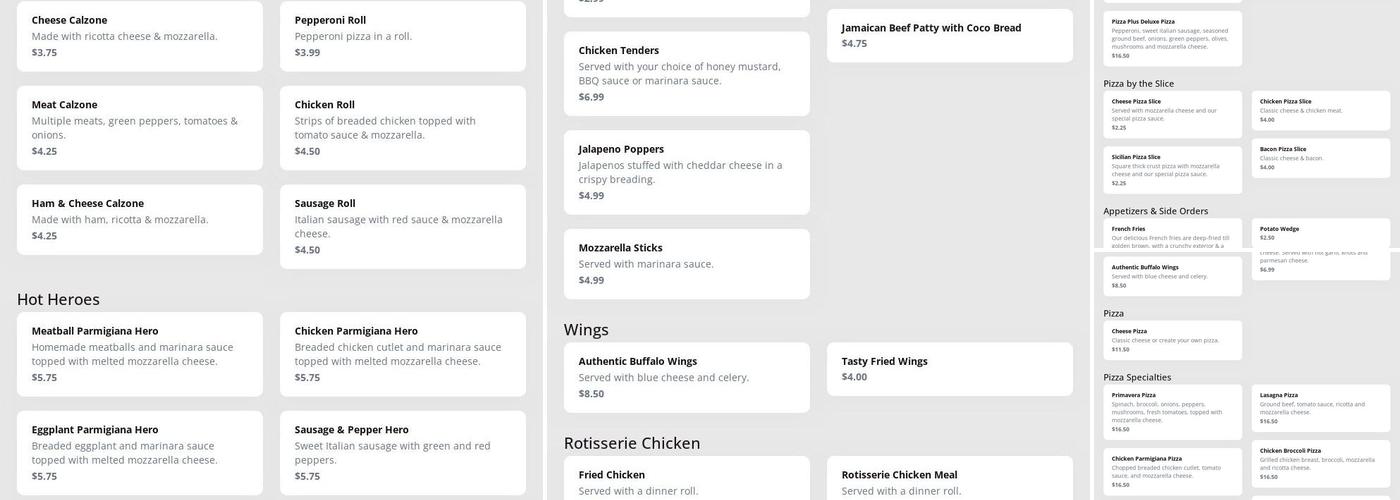This screenshot has height=500, width=1400.
Task: Open the Rotisserie Chicken Meal card
Action: [x=949, y=480]
